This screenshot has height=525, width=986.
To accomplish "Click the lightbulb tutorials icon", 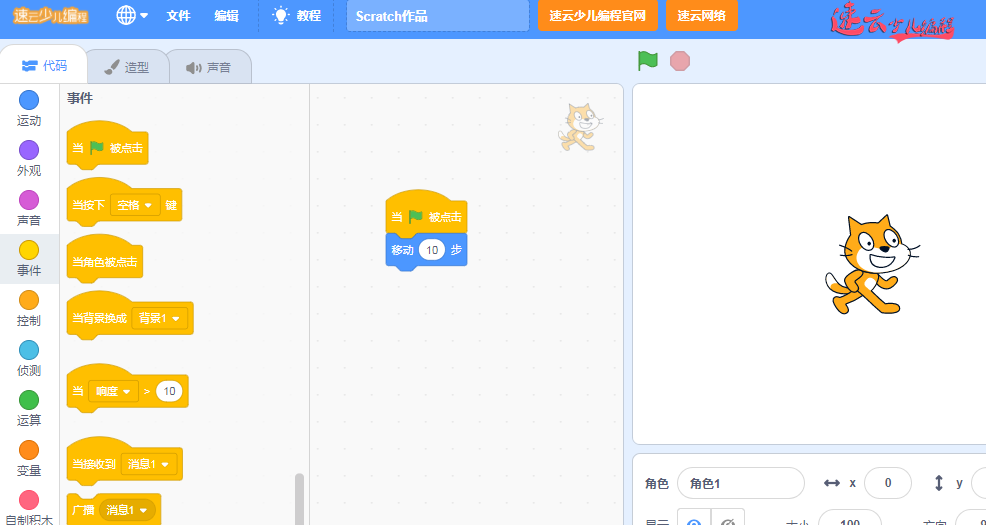I will click(280, 16).
